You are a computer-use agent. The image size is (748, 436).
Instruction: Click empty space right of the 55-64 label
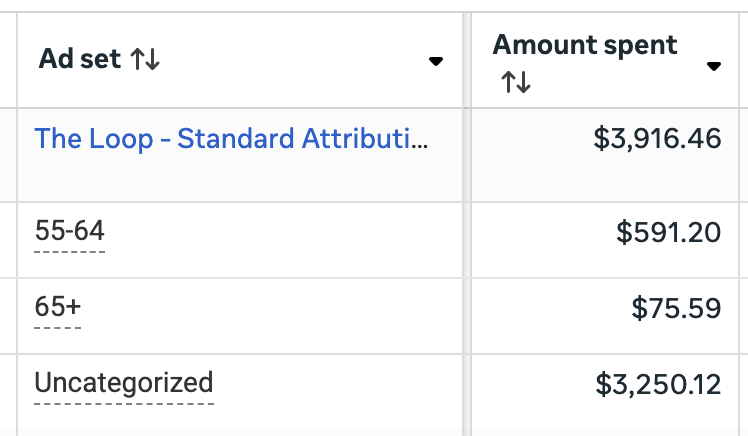click(x=280, y=232)
